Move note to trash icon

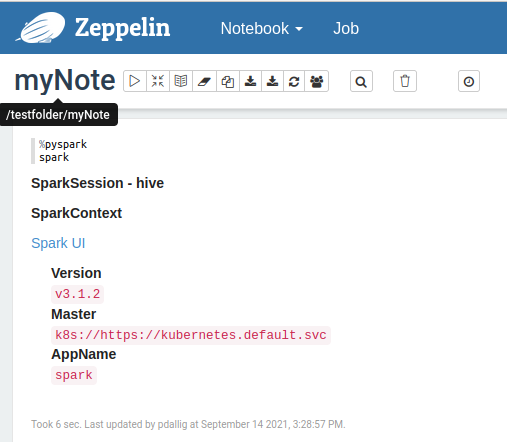(405, 81)
